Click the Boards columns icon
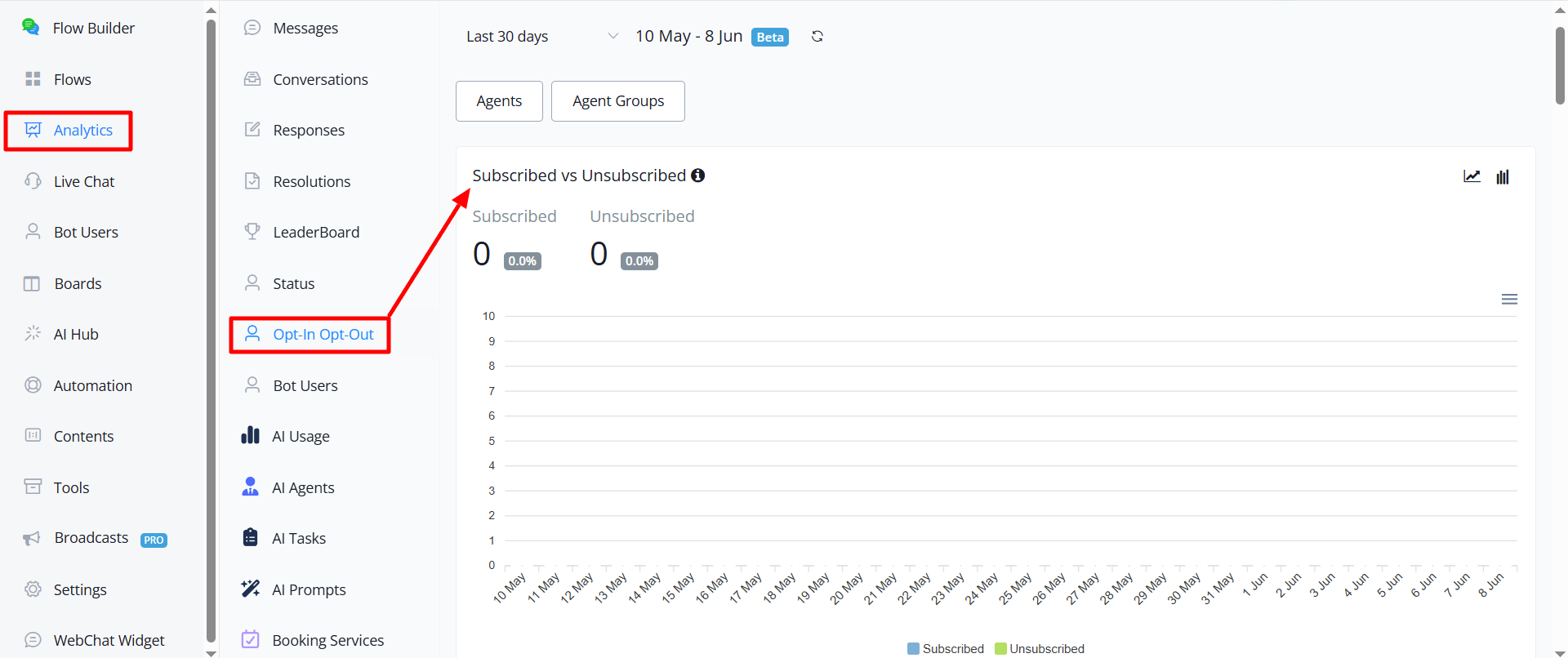 pyautogui.click(x=32, y=283)
